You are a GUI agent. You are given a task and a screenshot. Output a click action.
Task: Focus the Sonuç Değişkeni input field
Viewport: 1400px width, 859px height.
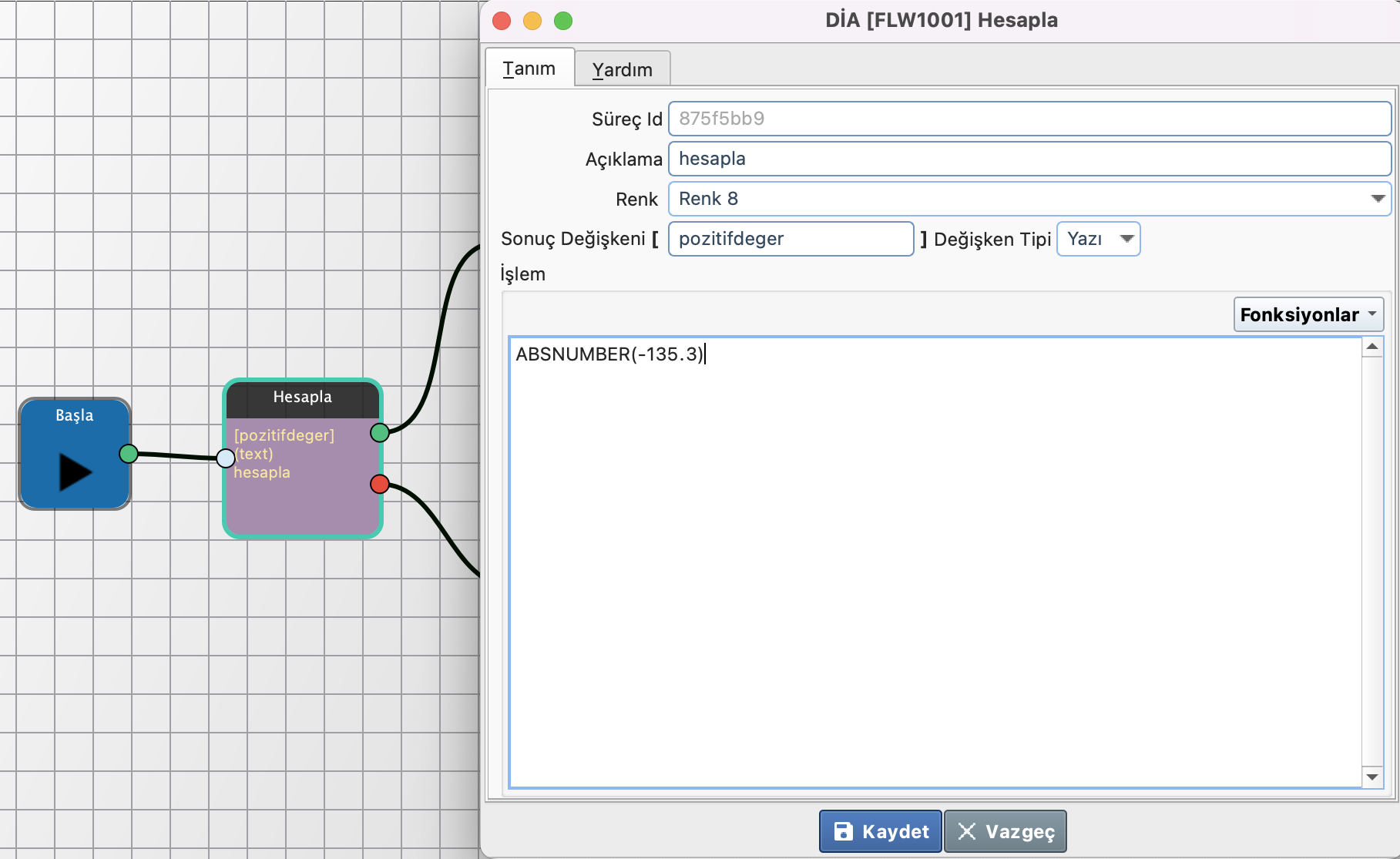[x=791, y=239]
